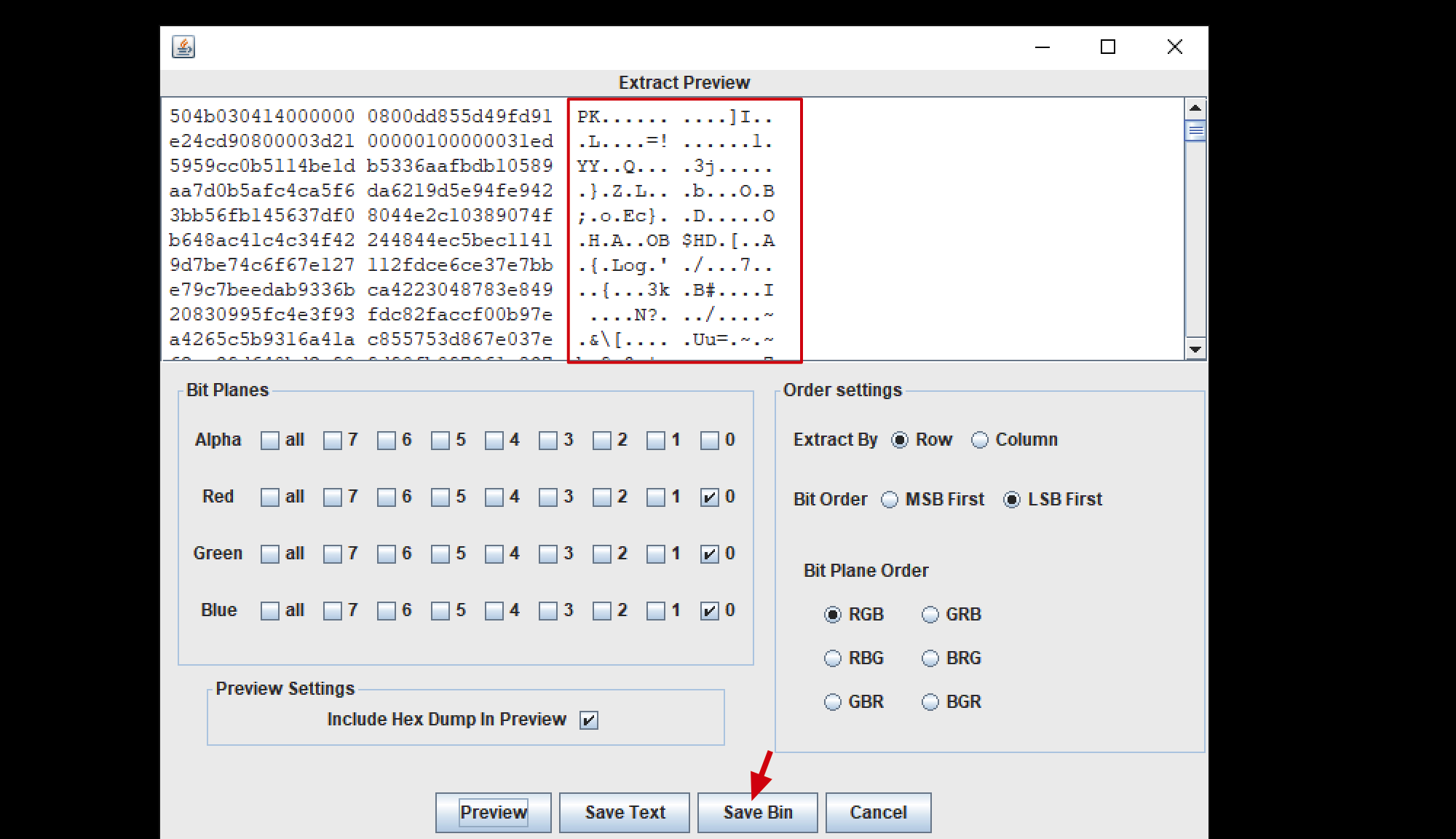This screenshot has width=1456, height=839.
Task: Select the RGB bit plane order
Action: 833,613
